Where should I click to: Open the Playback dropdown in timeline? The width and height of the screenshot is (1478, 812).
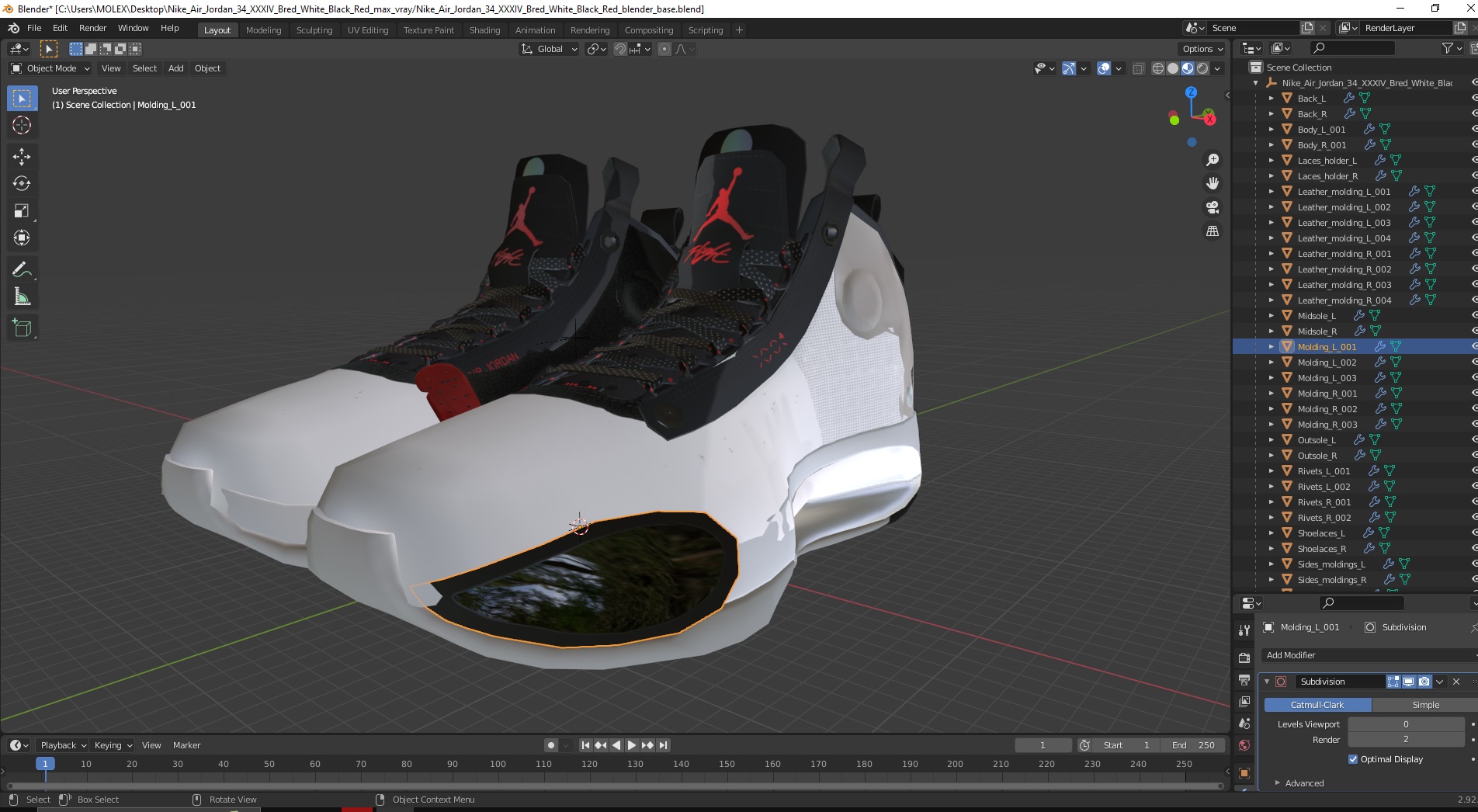coord(62,745)
